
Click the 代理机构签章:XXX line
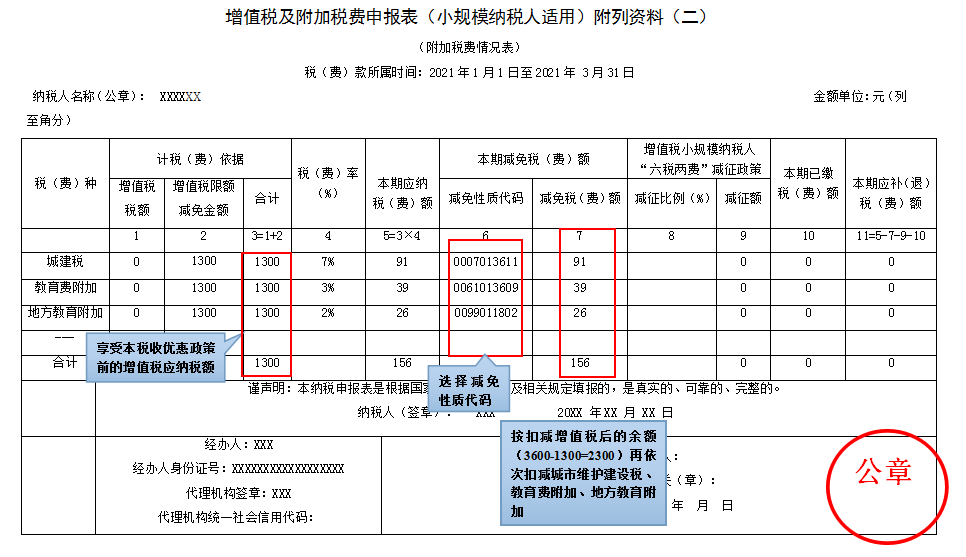click(238, 494)
